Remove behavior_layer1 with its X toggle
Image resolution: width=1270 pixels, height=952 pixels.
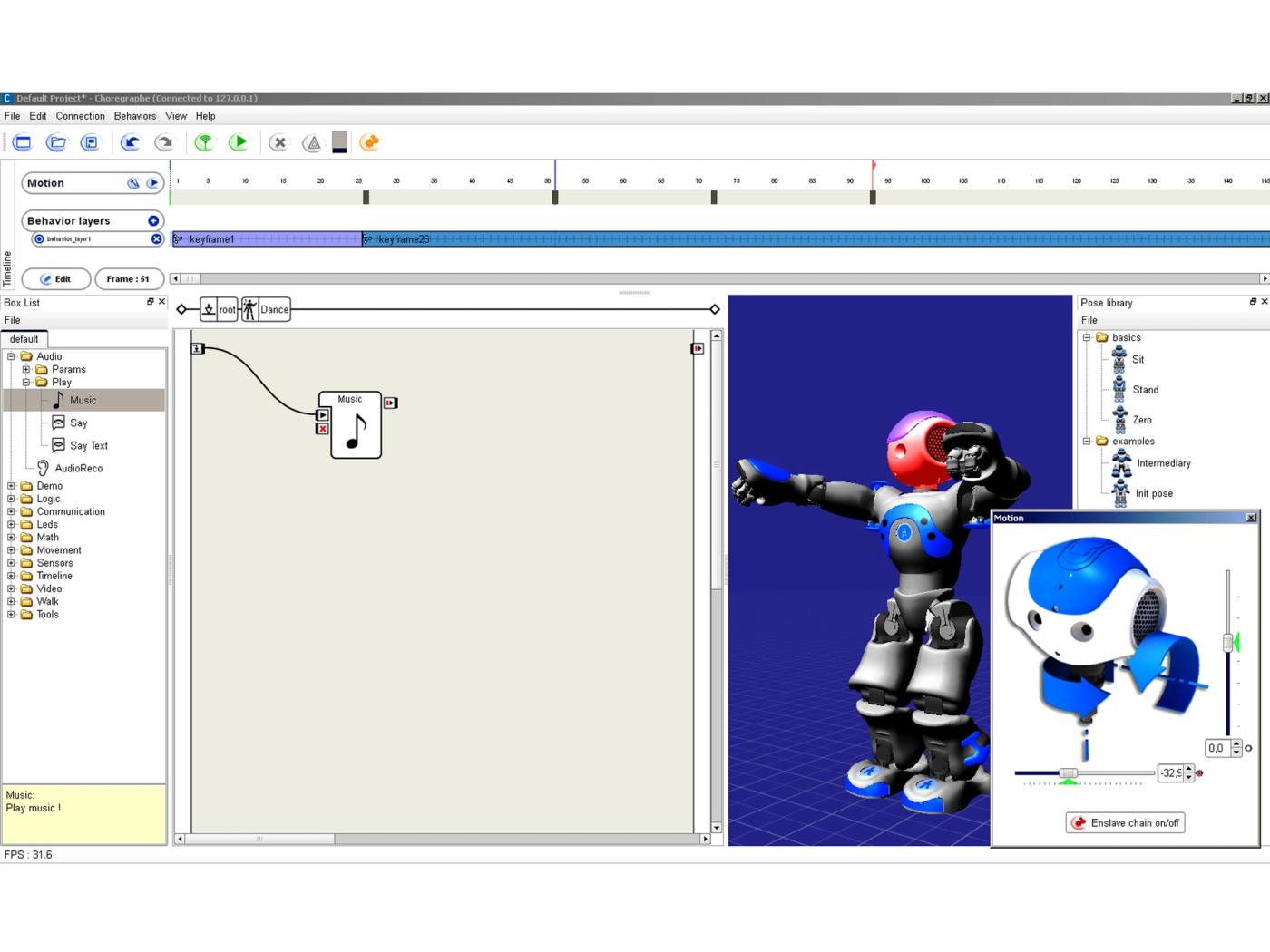(157, 238)
